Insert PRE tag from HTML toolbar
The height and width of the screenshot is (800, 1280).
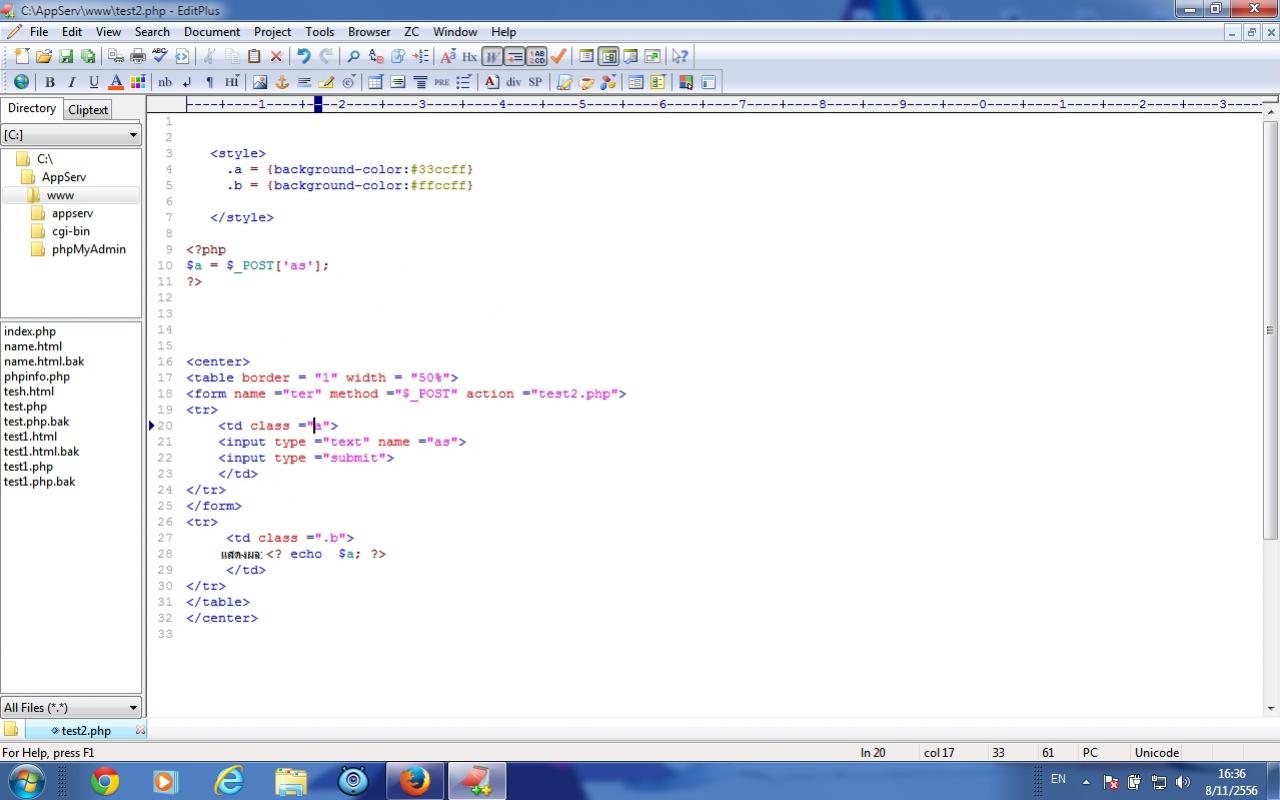click(x=442, y=82)
